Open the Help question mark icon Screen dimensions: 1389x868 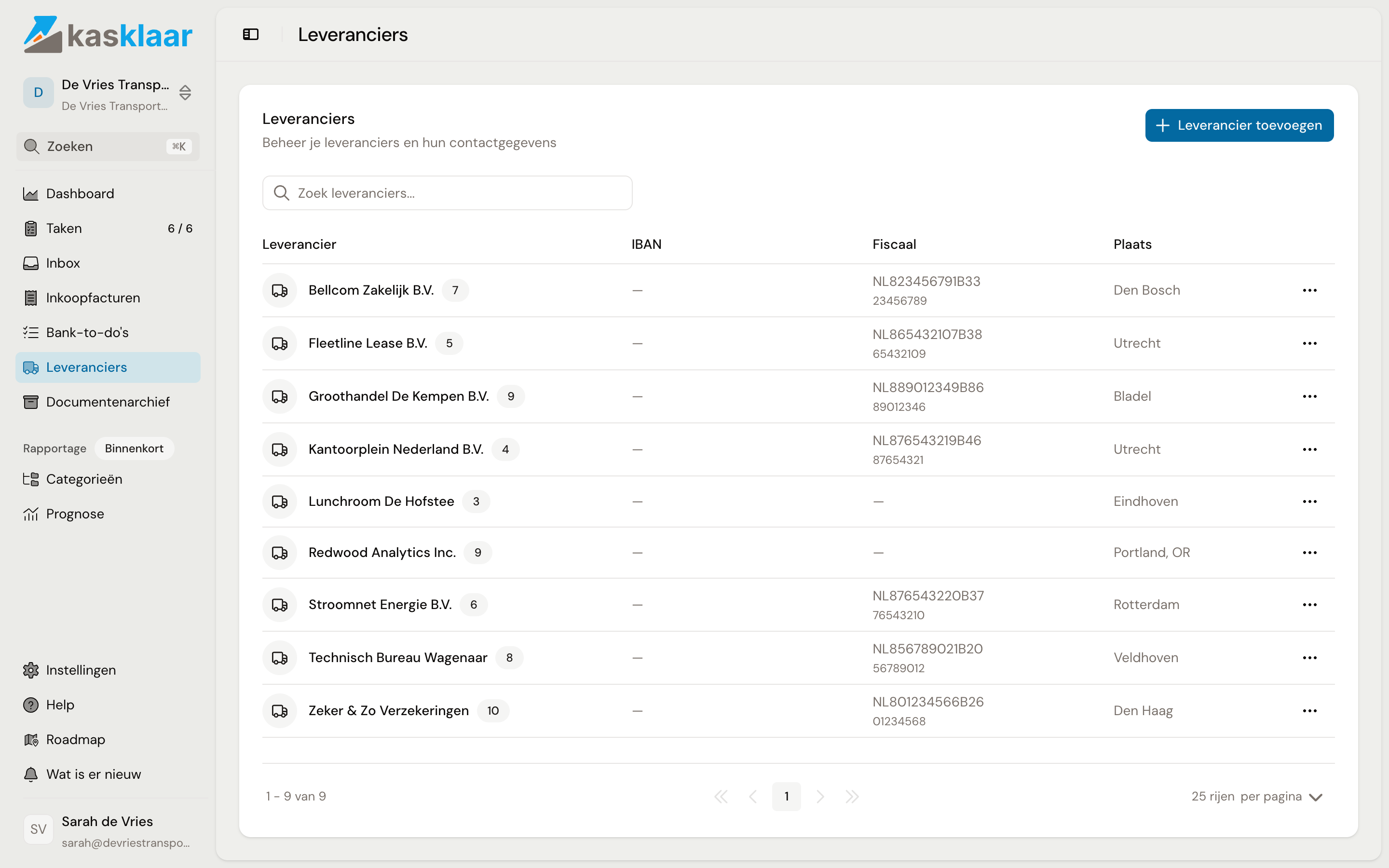(30, 705)
